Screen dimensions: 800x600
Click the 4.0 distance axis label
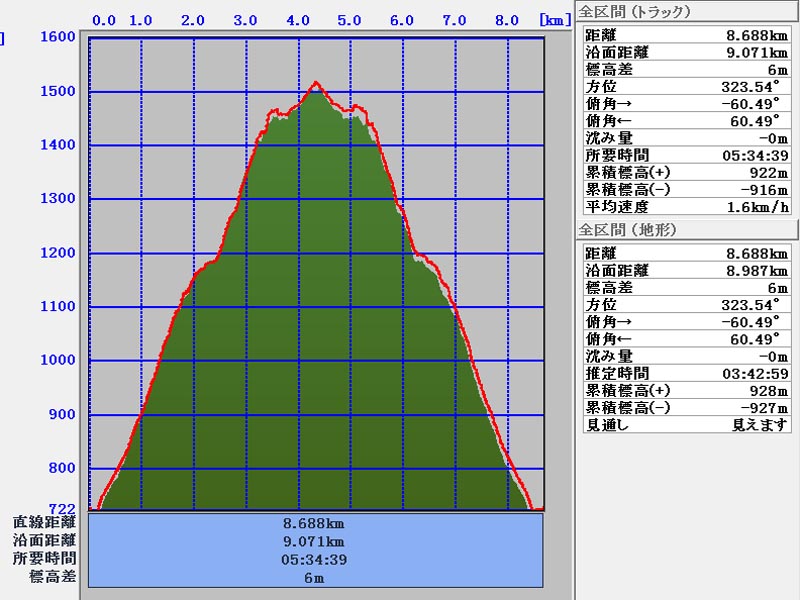(297, 20)
